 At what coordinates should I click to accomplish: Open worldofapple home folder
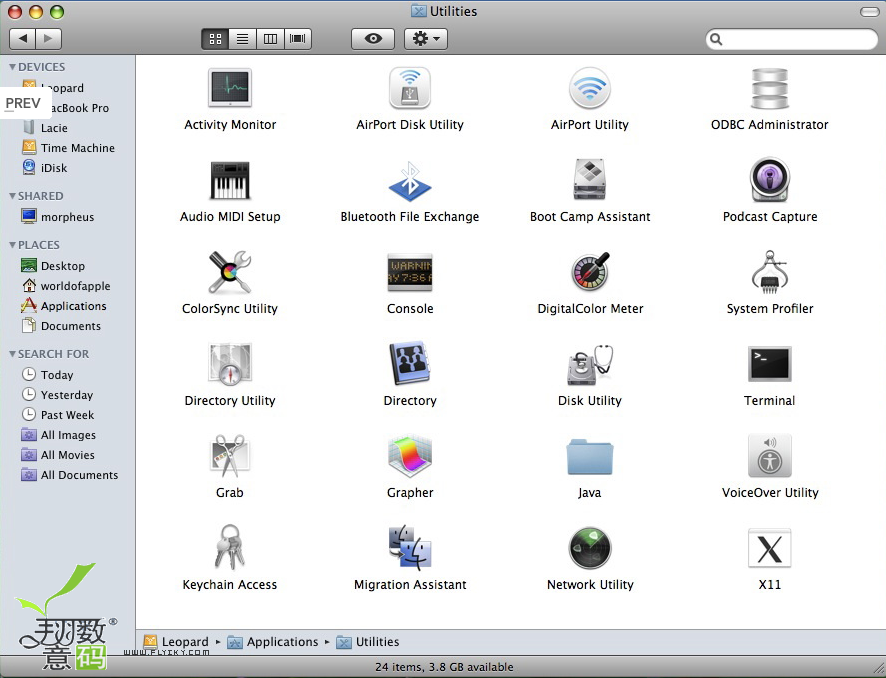tap(68, 286)
